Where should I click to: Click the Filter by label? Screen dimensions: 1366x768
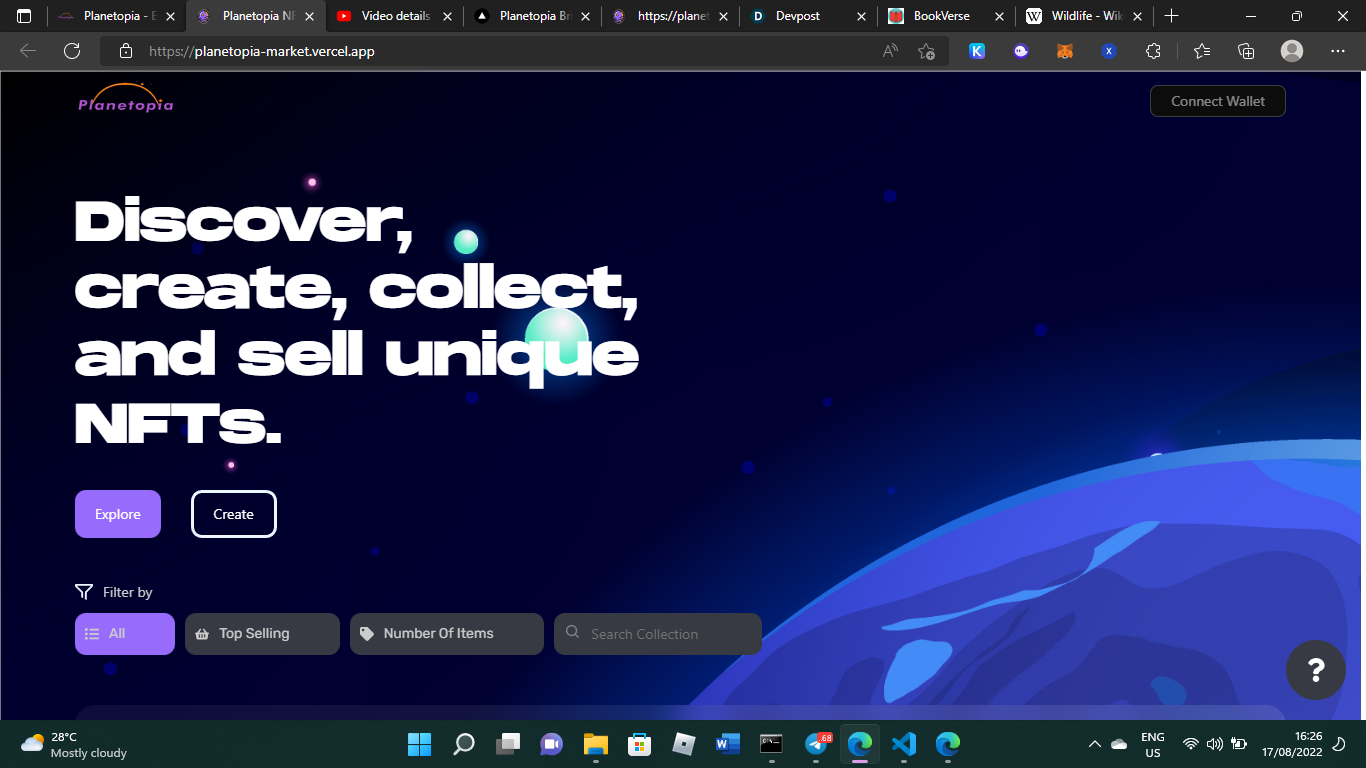point(127,592)
